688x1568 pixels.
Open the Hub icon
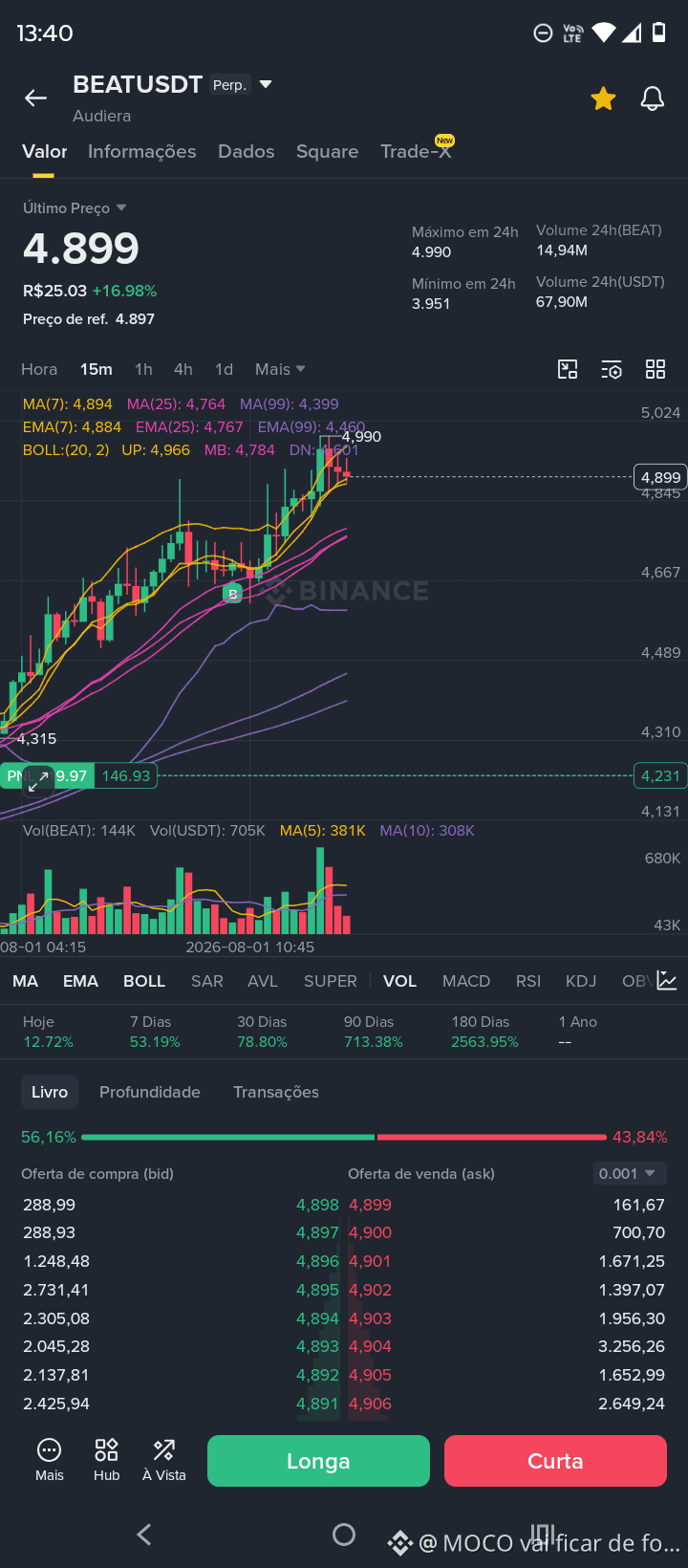point(106,1460)
